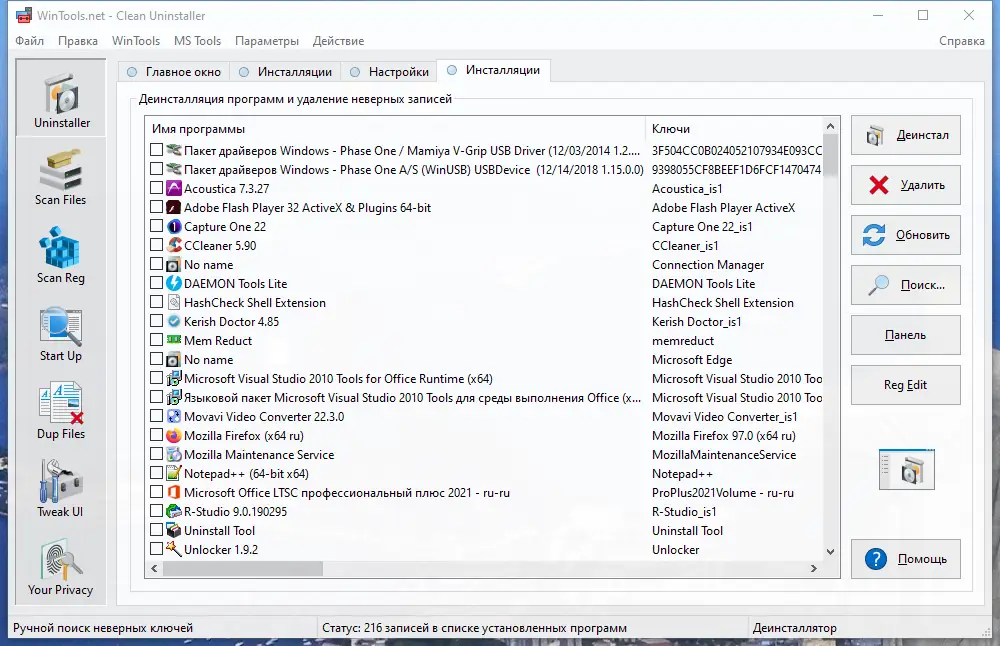Click the Деинстал button
1000x646 pixels.
[906, 135]
